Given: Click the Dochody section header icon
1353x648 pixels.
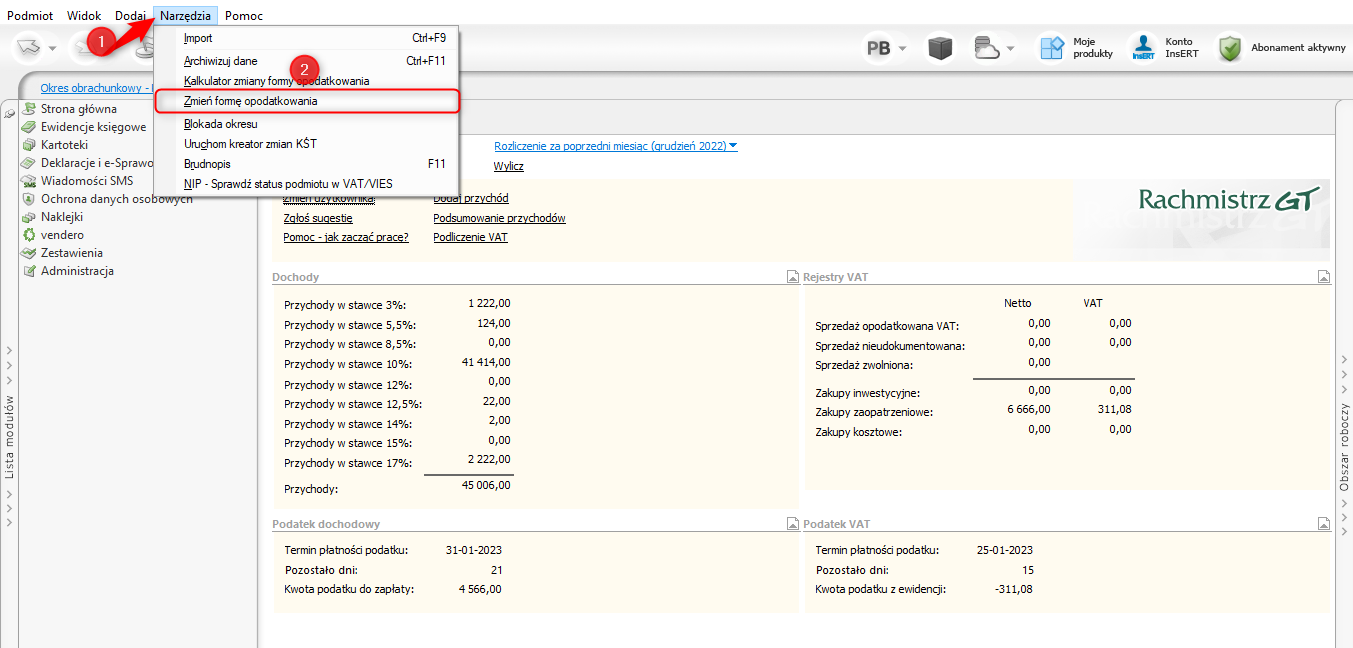Looking at the screenshot, I should (792, 277).
